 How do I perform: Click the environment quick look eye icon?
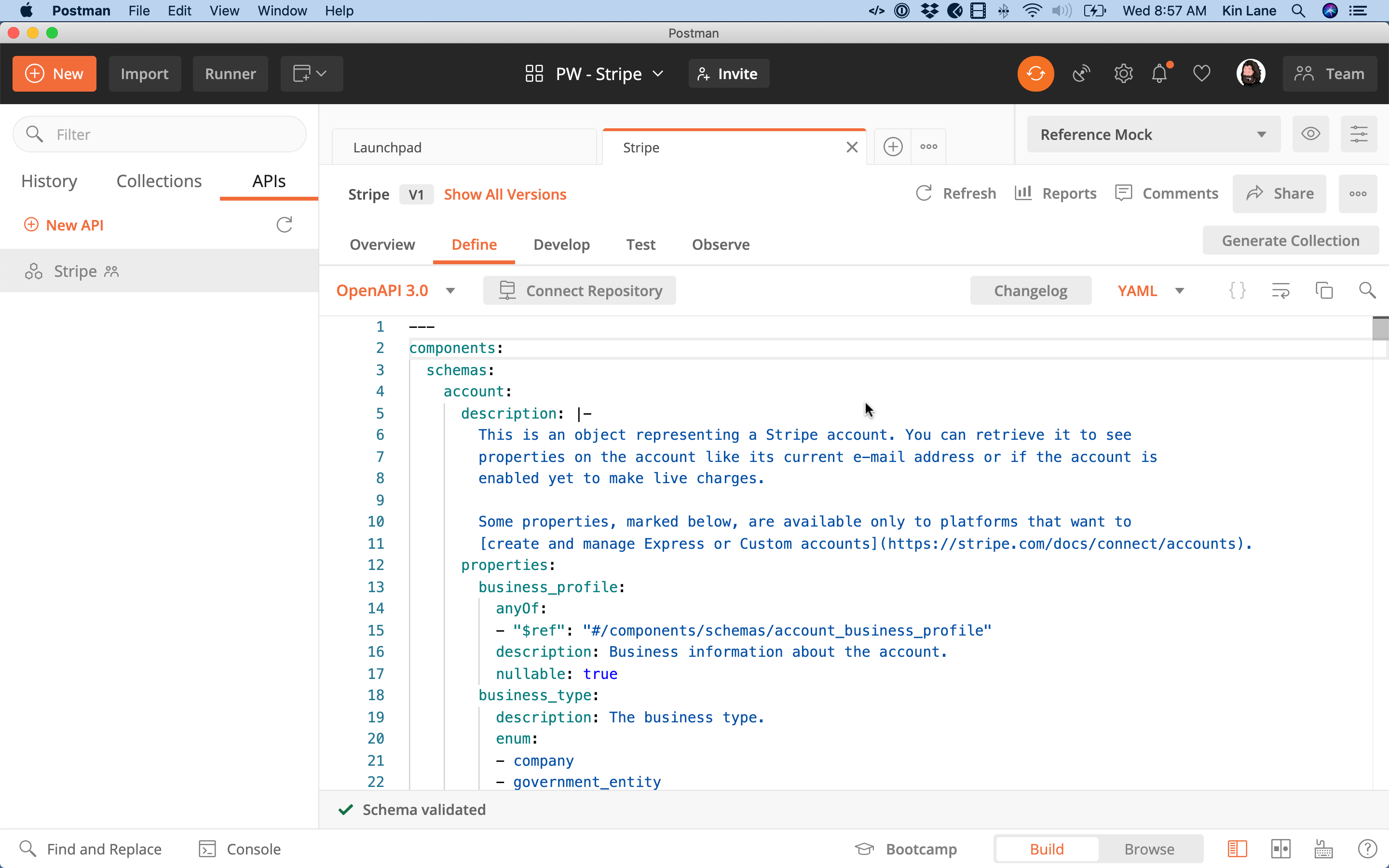pos(1310,135)
